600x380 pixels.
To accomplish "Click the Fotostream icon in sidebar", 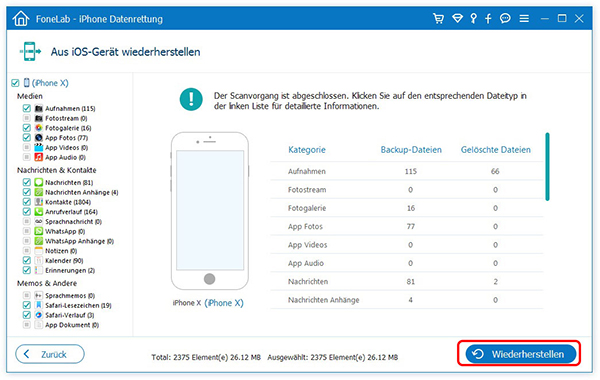I will coord(39,118).
